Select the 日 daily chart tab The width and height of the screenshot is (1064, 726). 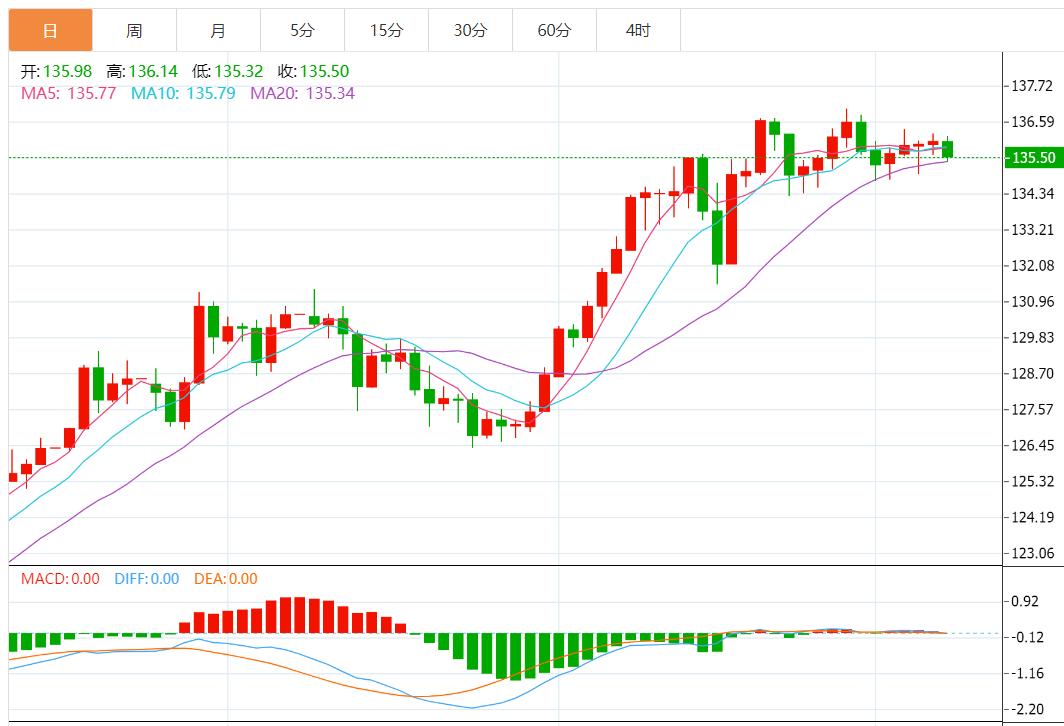tap(50, 31)
